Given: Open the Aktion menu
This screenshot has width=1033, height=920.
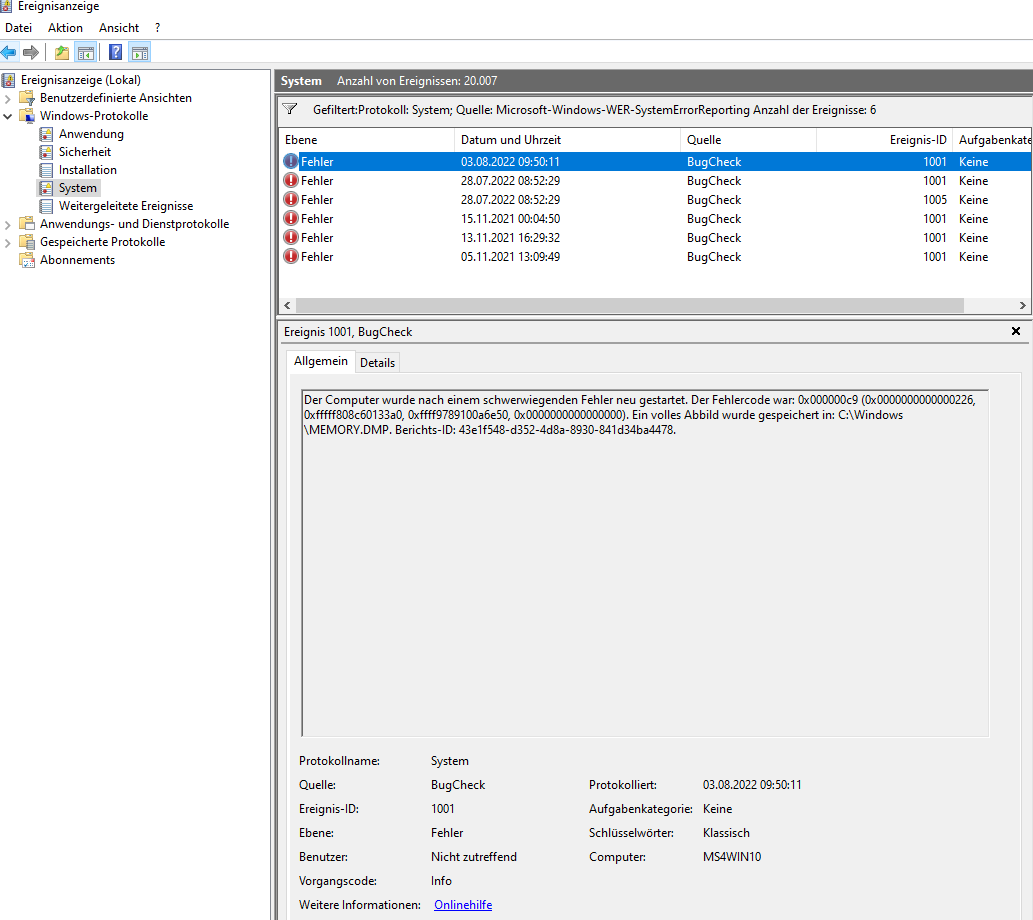Looking at the screenshot, I should (x=65, y=28).
